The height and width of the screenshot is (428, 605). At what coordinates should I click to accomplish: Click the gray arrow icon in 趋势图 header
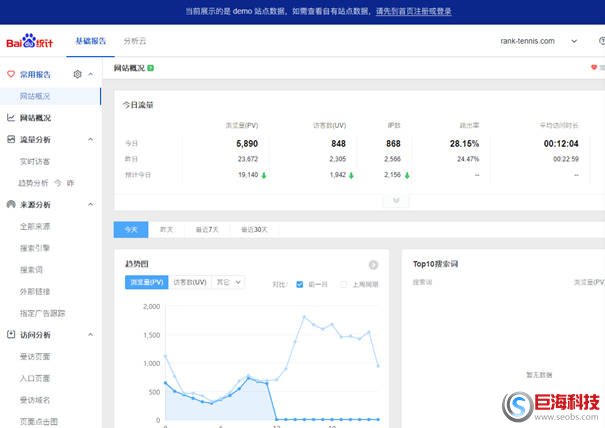pos(373,265)
